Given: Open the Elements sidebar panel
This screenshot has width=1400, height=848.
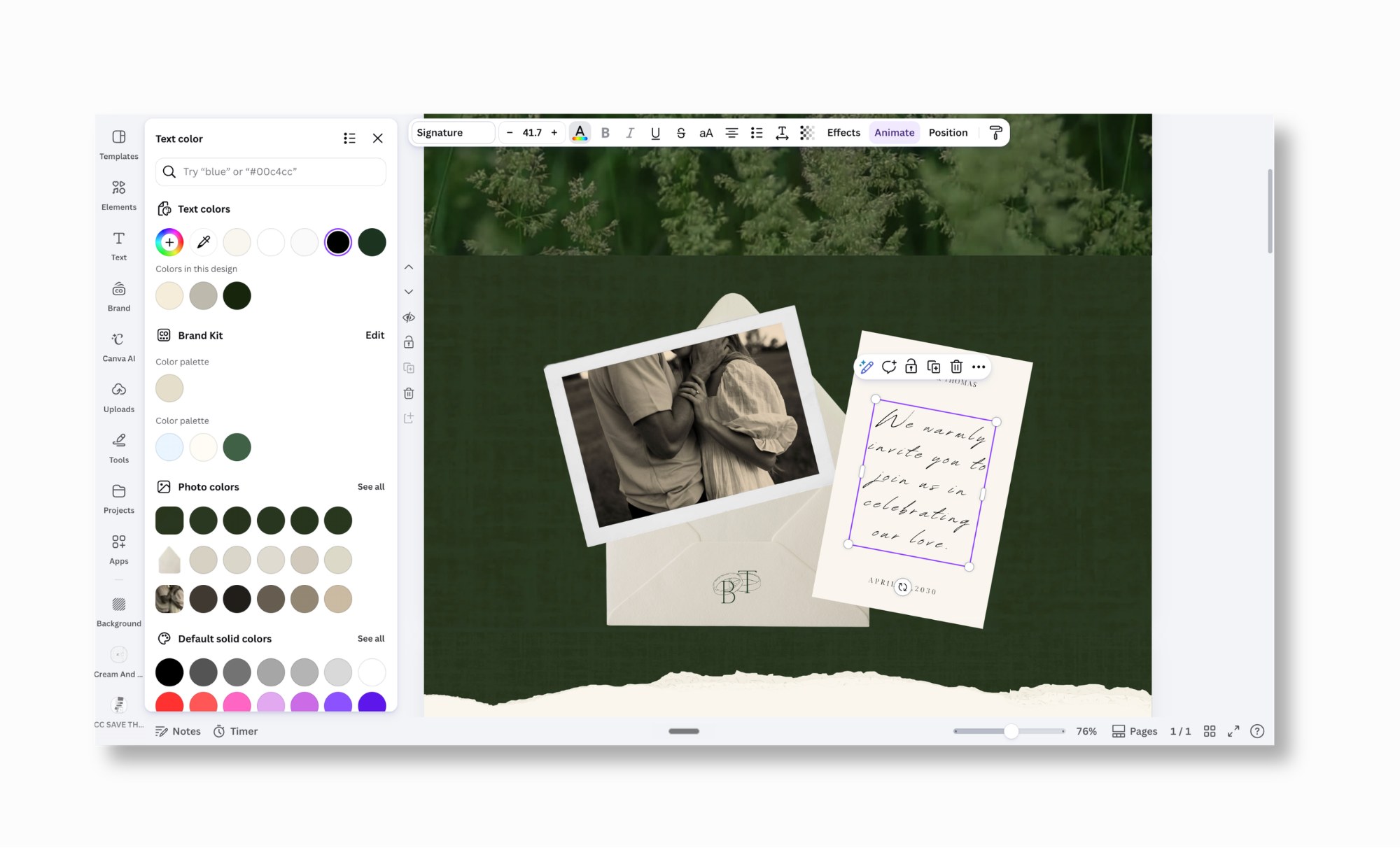Looking at the screenshot, I should click(x=119, y=196).
